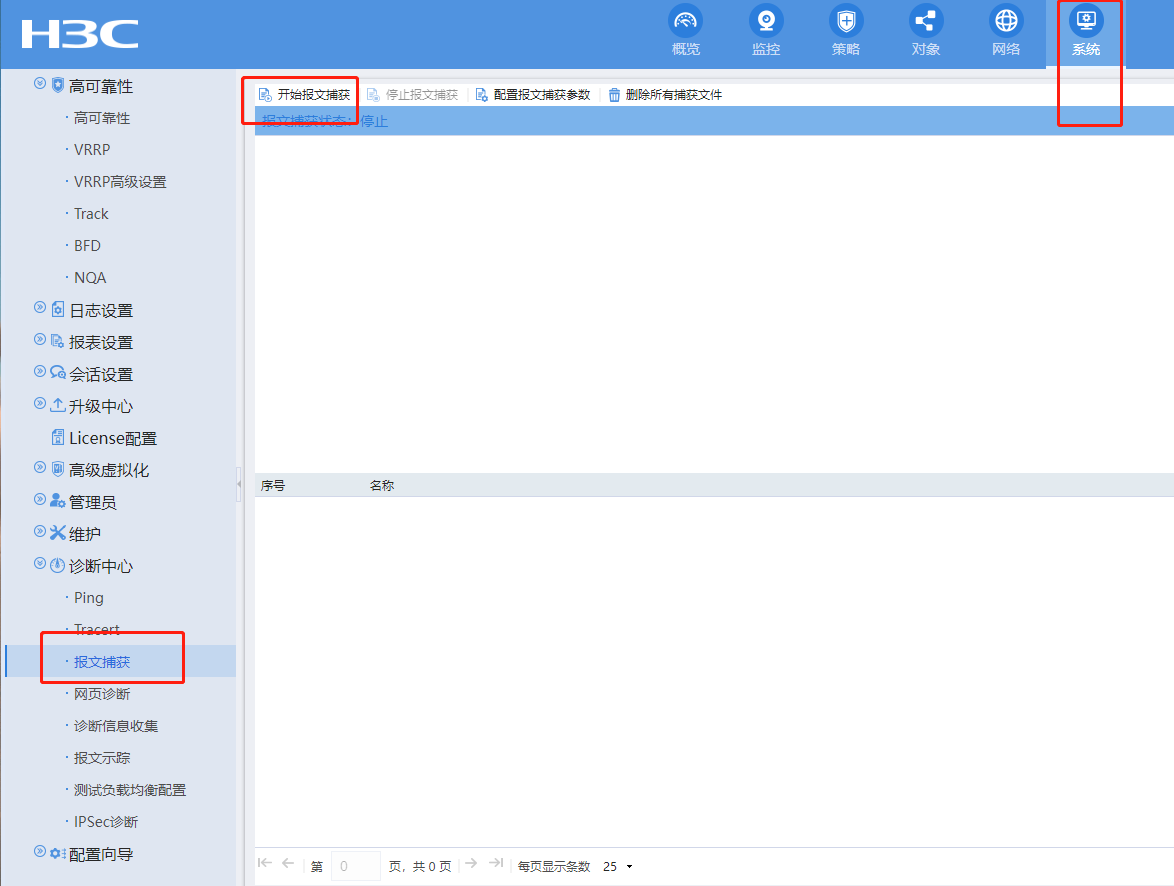Expand the 日志设置 tree group

click(40, 307)
